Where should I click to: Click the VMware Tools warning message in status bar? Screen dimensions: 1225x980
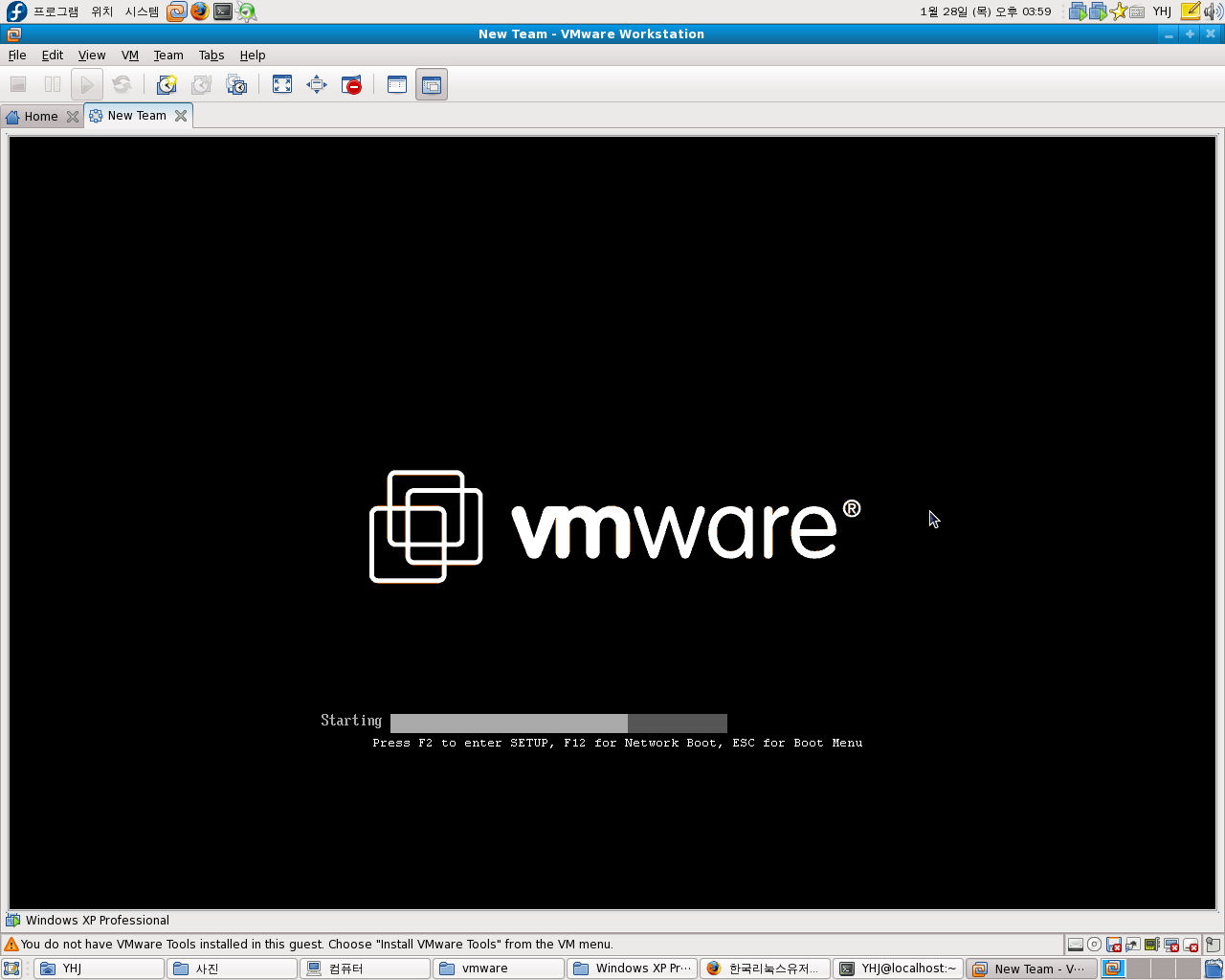tap(317, 945)
